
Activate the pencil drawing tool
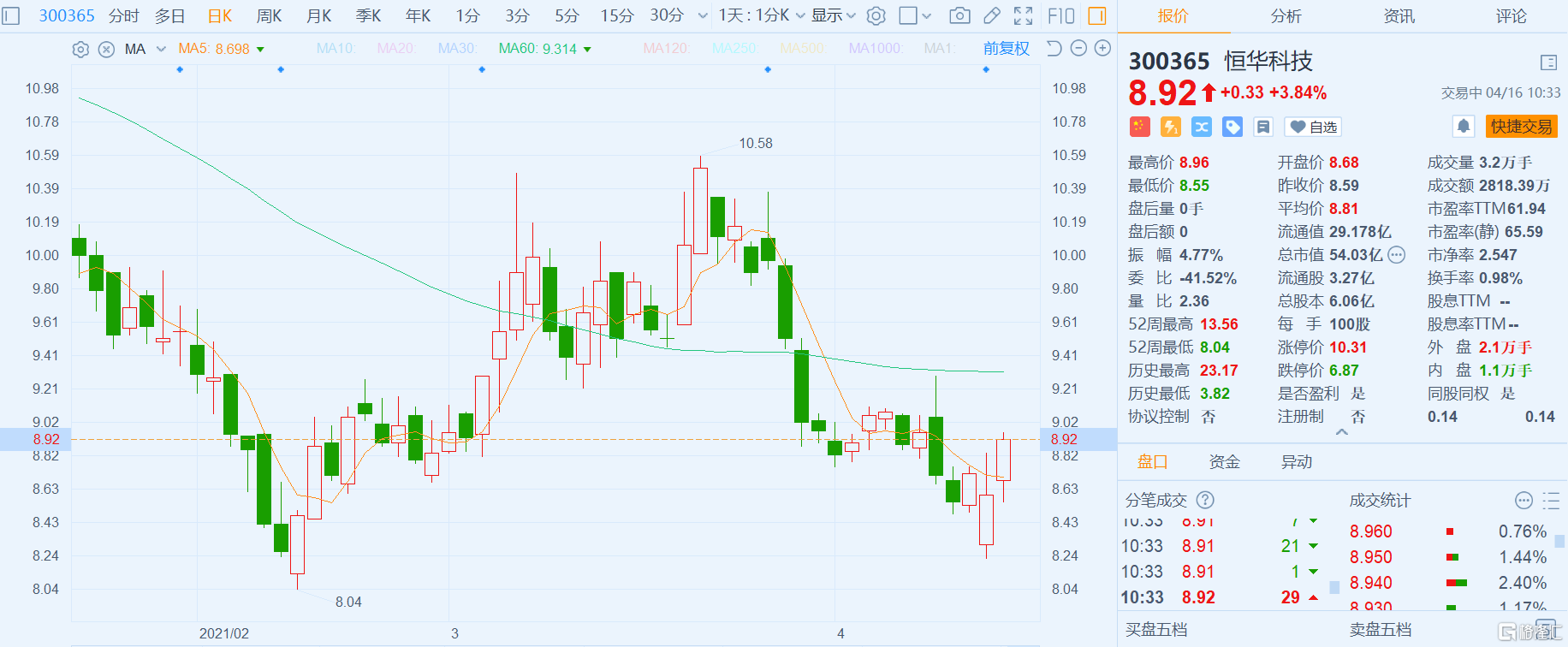tap(991, 15)
